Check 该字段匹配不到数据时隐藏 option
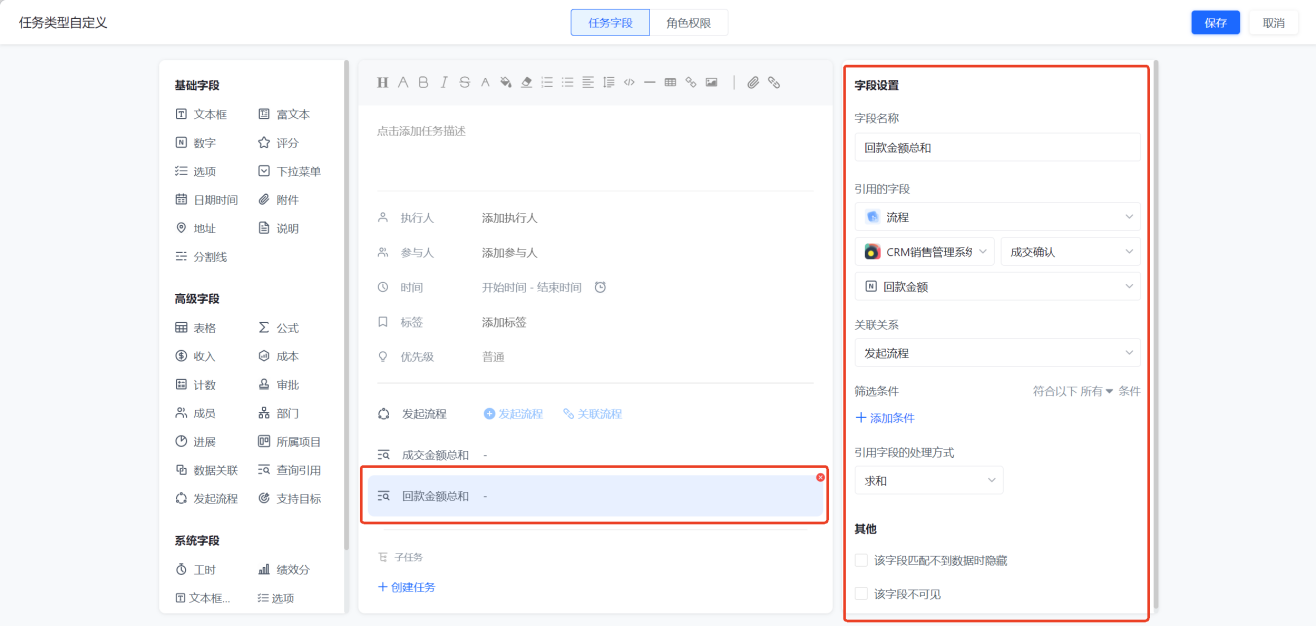Image resolution: width=1316 pixels, height=626 pixels. [861, 560]
